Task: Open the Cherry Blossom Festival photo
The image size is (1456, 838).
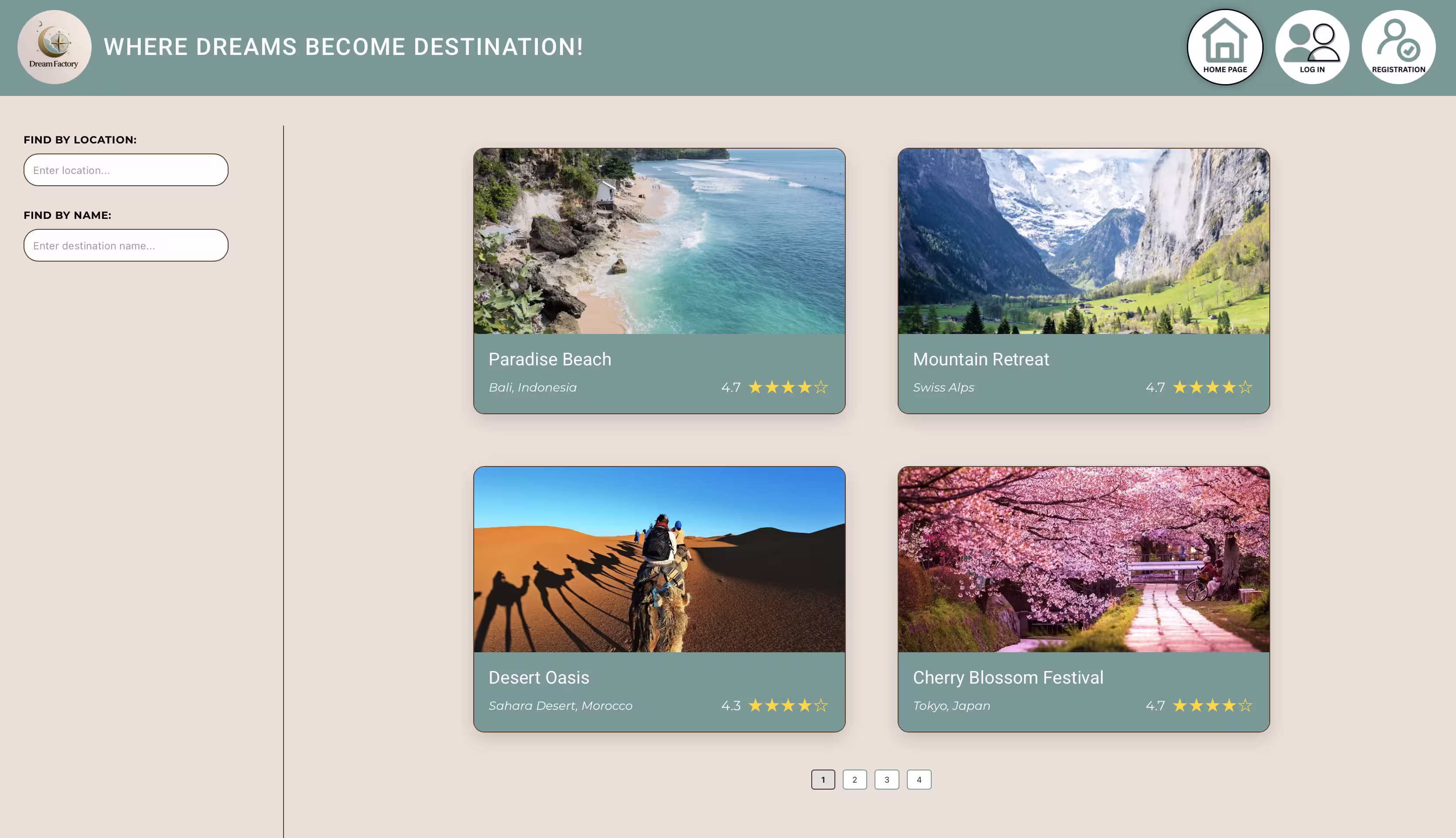Action: click(x=1083, y=559)
